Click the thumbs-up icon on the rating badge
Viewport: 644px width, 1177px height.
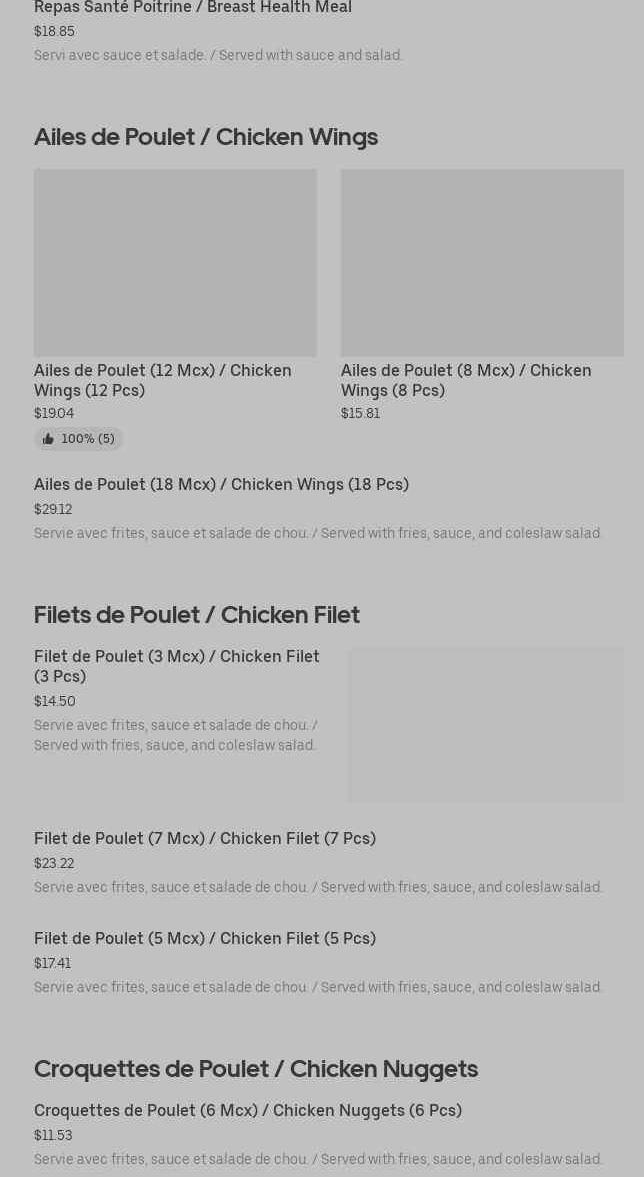coord(48,439)
